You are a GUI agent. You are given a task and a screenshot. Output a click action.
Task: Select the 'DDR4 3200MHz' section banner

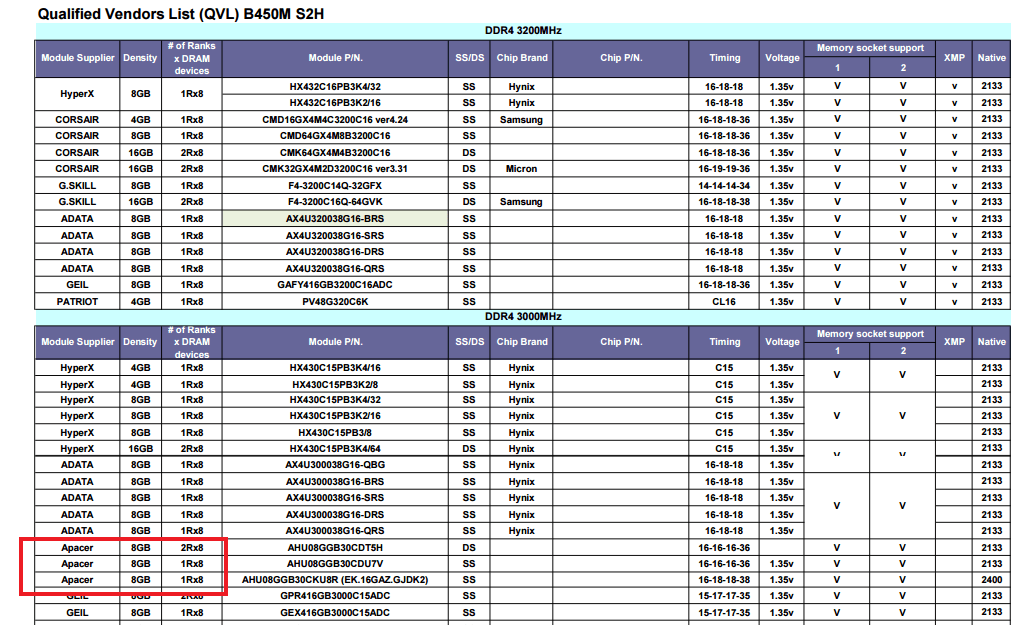point(523,31)
